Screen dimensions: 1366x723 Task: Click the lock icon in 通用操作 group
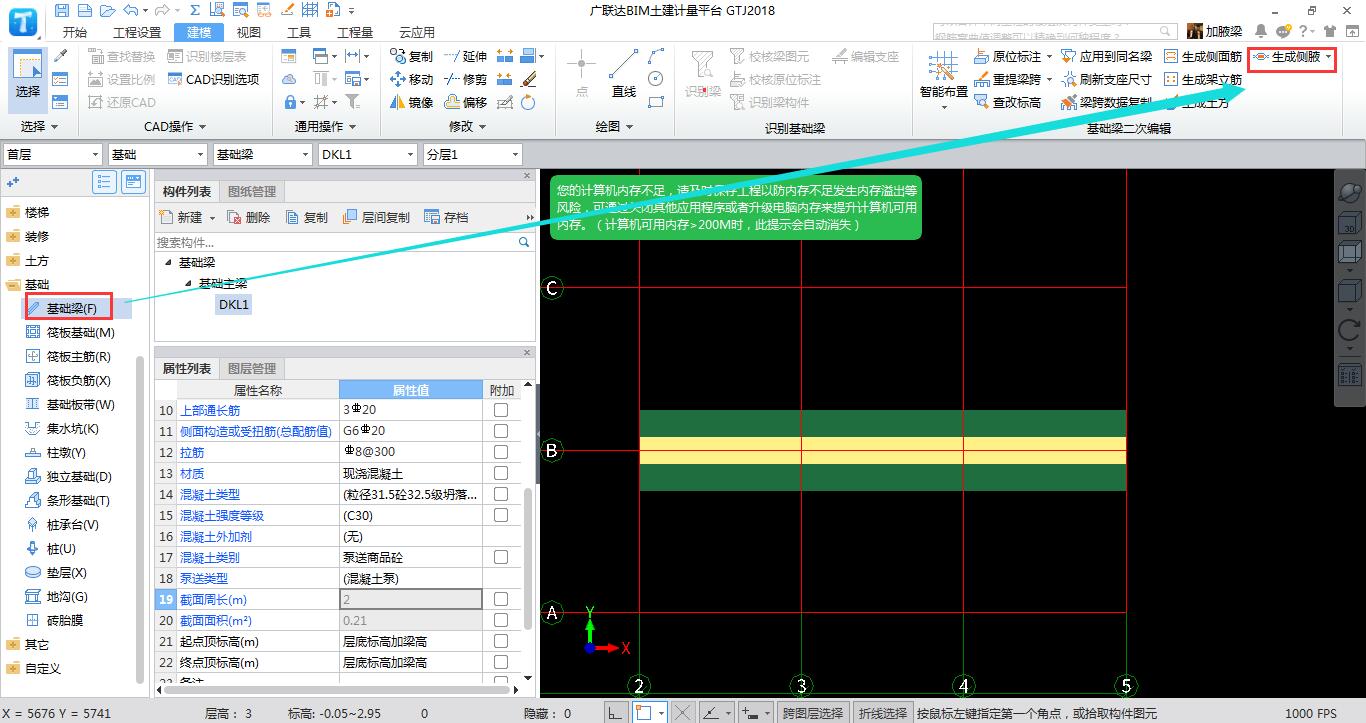(x=289, y=102)
